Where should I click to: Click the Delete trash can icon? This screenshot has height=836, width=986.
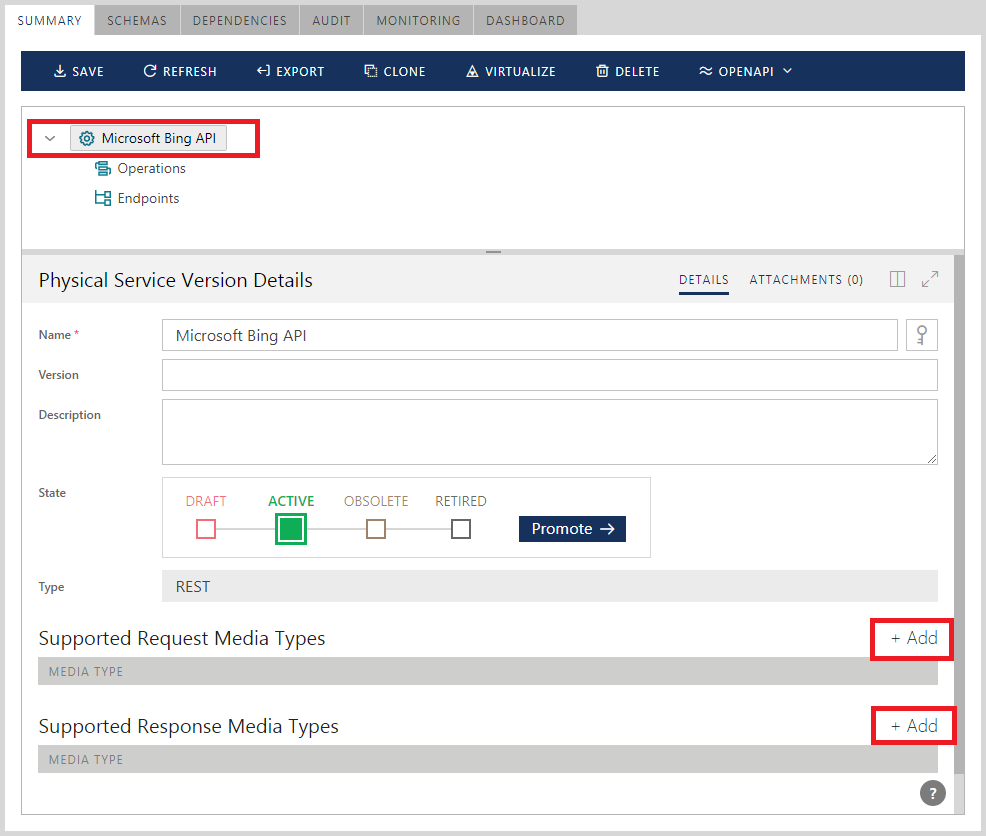602,71
